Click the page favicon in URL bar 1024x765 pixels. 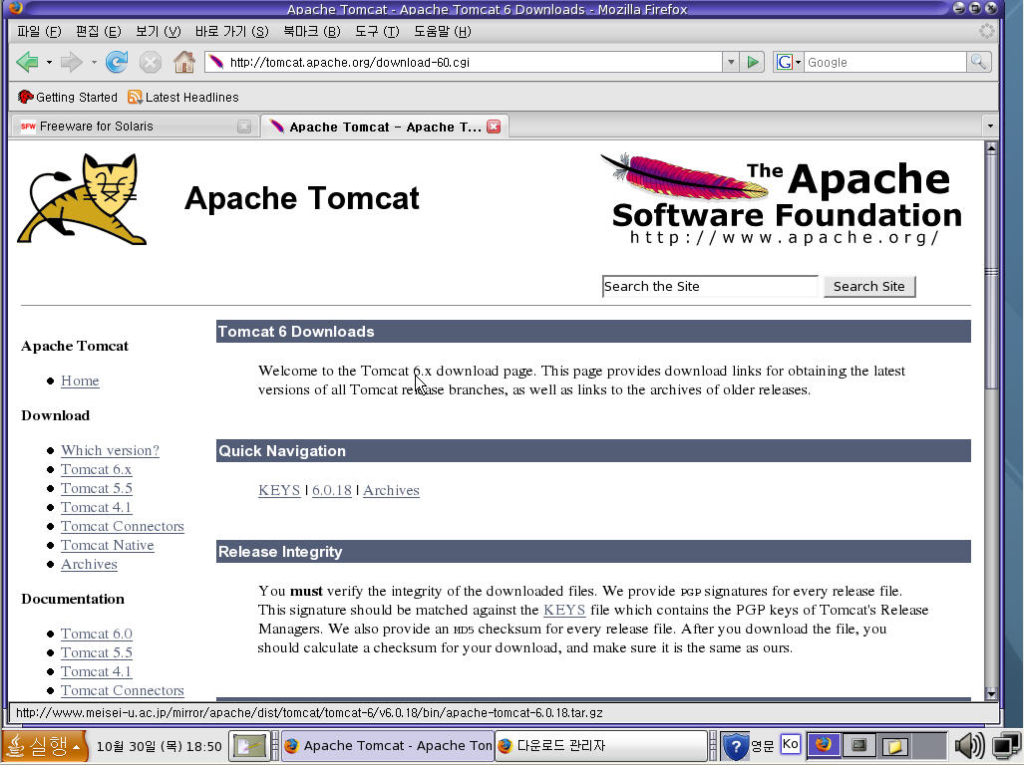(216, 62)
